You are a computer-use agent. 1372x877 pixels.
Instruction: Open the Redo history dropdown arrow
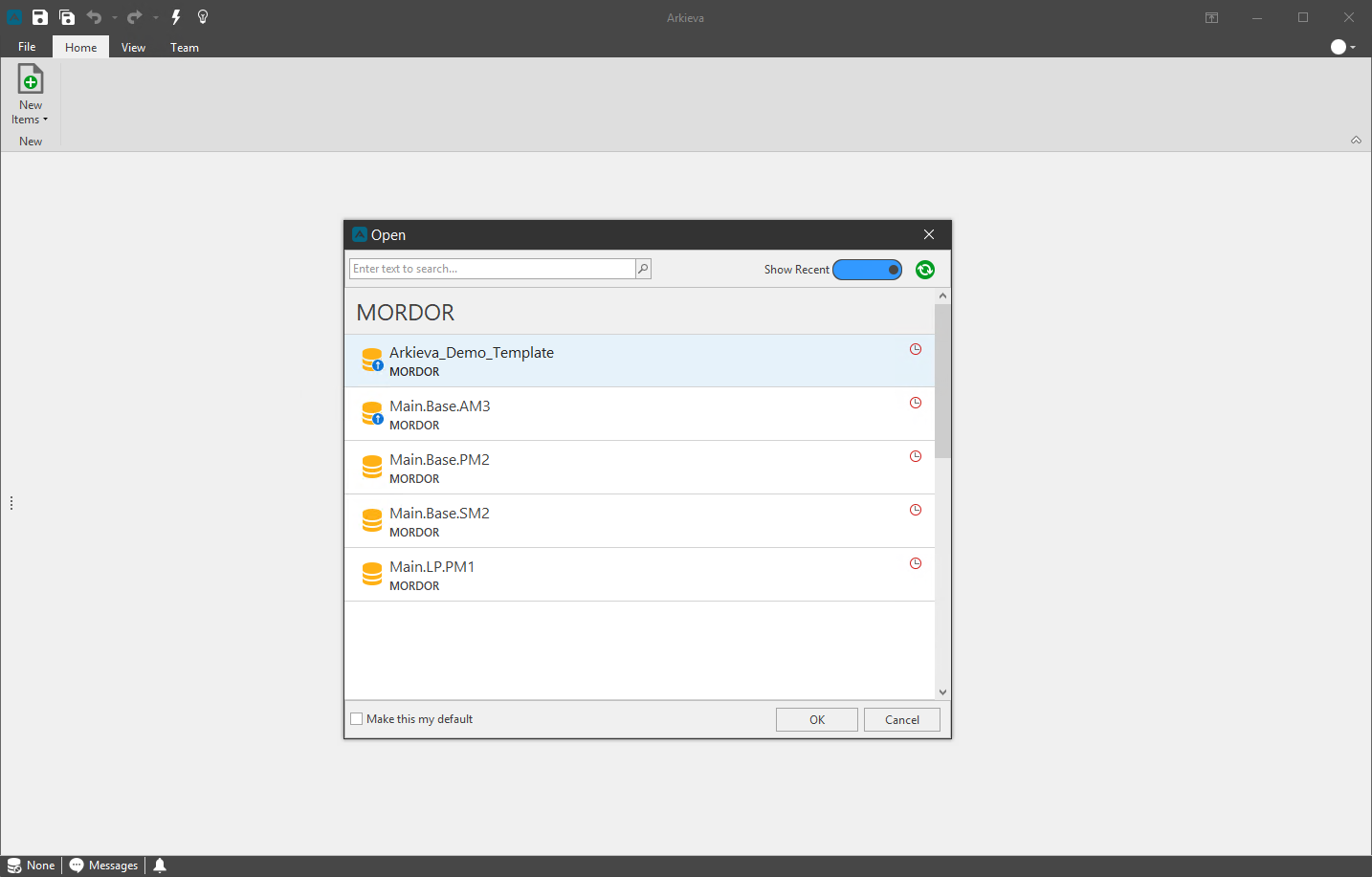click(x=156, y=17)
